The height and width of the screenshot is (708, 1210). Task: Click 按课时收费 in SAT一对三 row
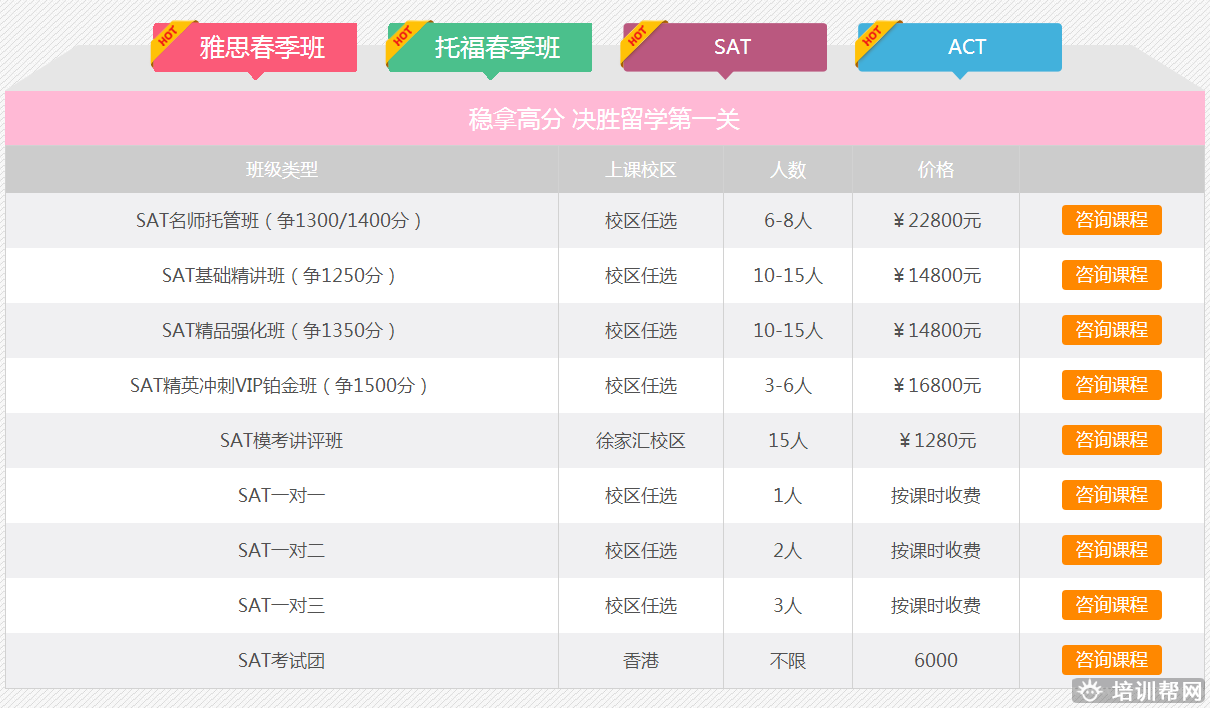click(936, 606)
